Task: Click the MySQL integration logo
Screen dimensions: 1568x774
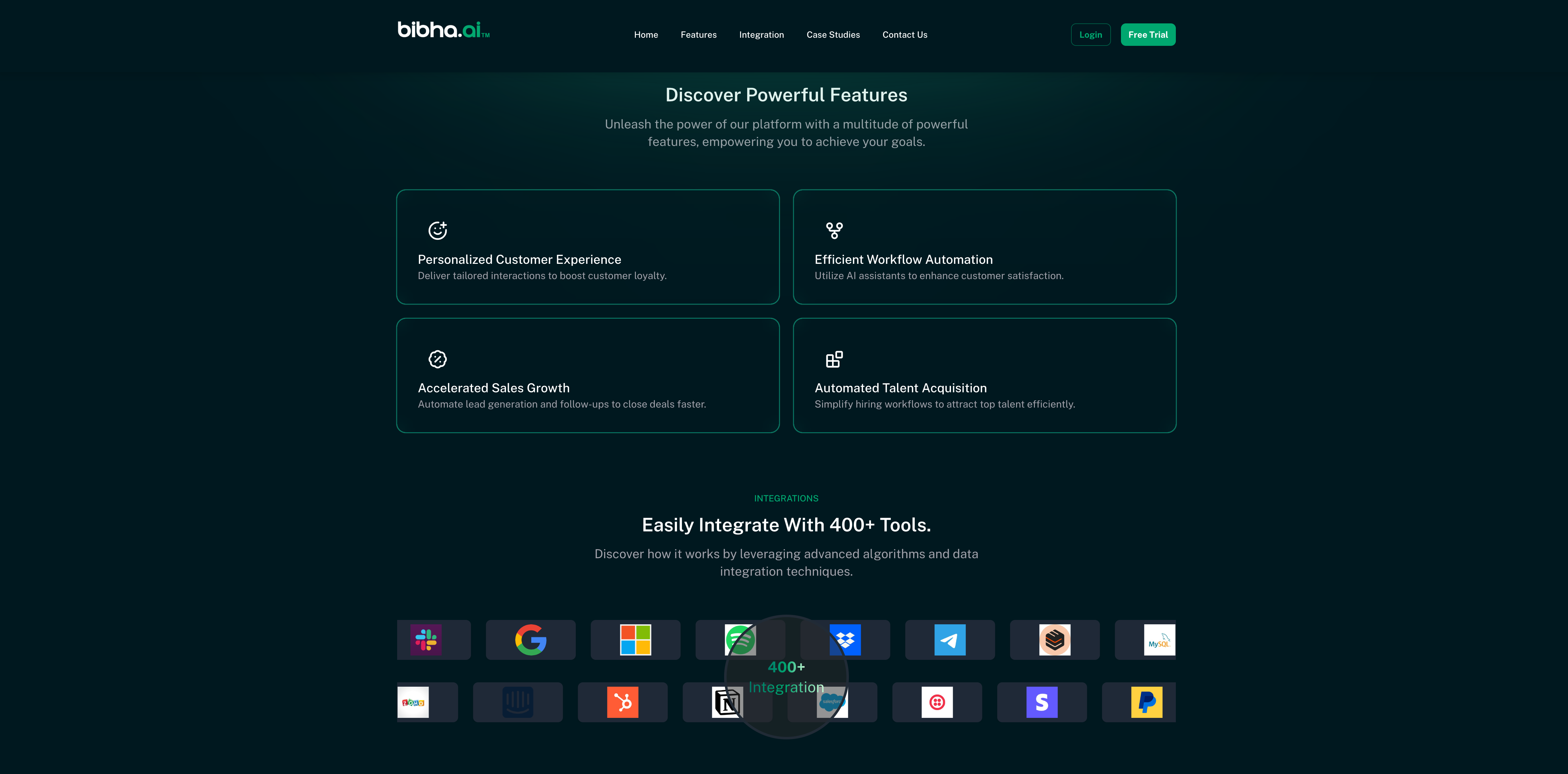Action: (x=1159, y=640)
